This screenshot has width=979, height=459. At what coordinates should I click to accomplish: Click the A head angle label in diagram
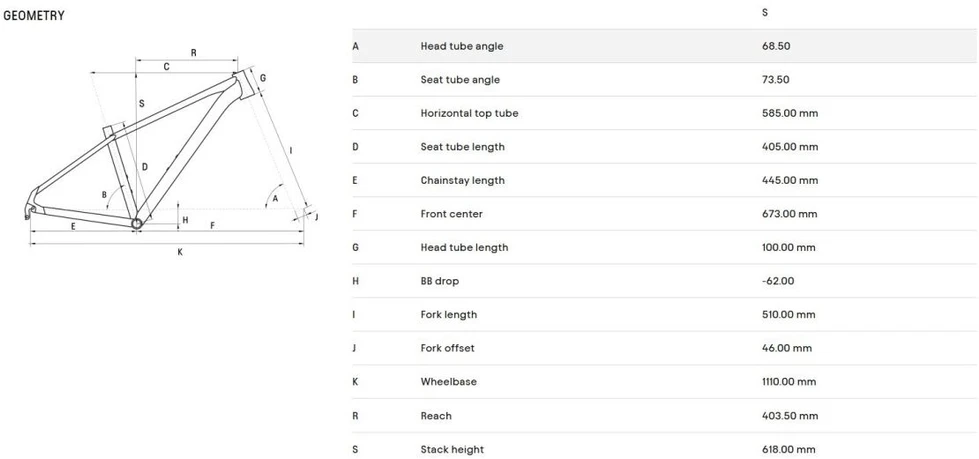tap(275, 199)
